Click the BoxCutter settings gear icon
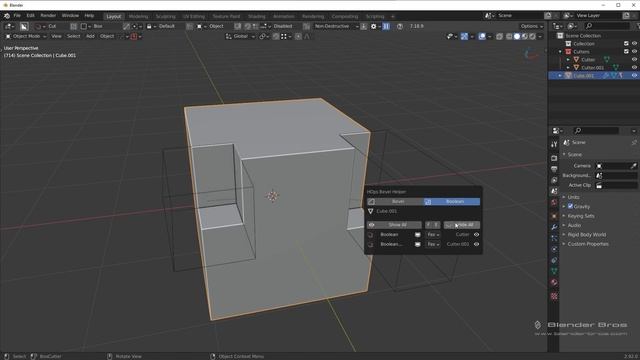The image size is (640, 360). click(x=373, y=26)
